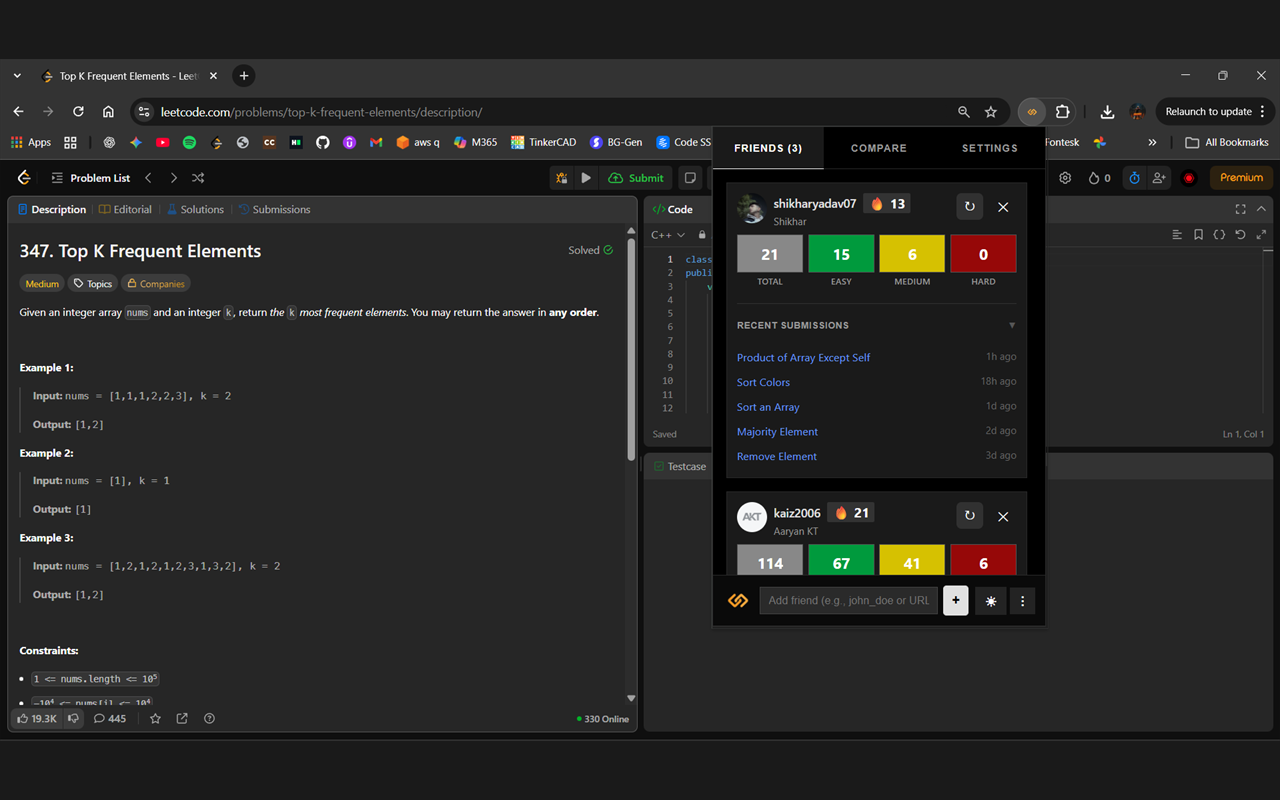The image size is (1280, 800).
Task: Star the problem to favorite it
Action: click(155, 718)
